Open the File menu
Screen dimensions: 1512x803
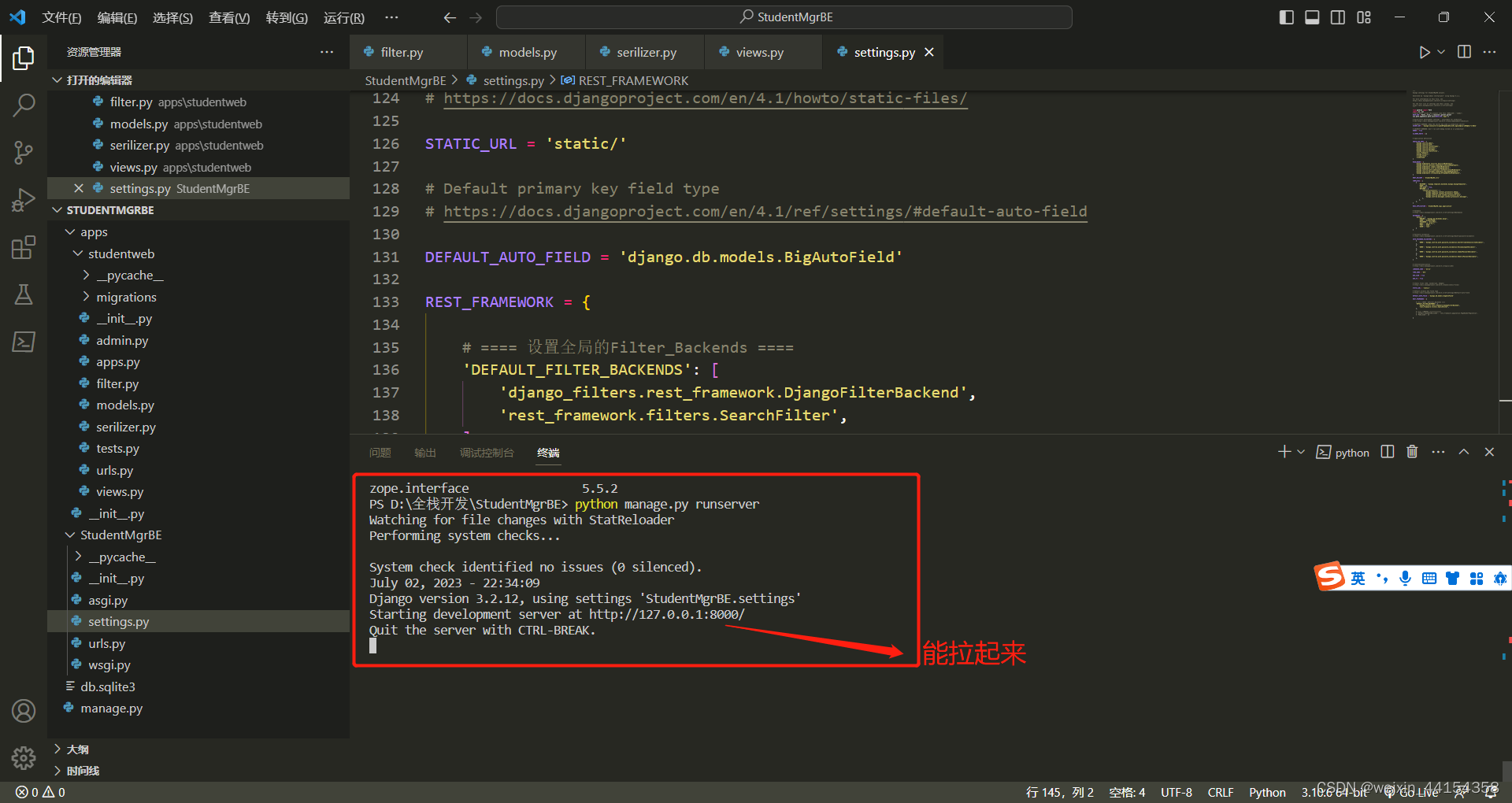(x=61, y=17)
